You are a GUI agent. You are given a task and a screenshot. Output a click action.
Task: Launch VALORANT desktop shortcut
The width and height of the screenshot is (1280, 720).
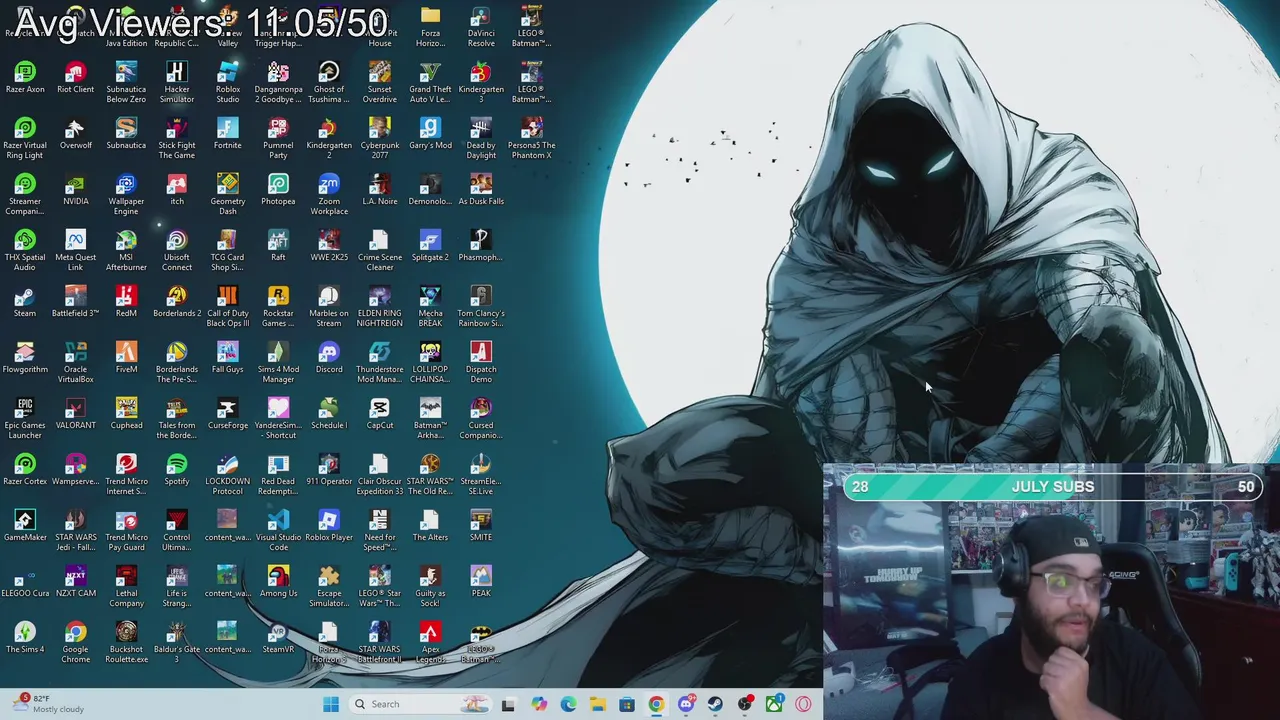75,414
